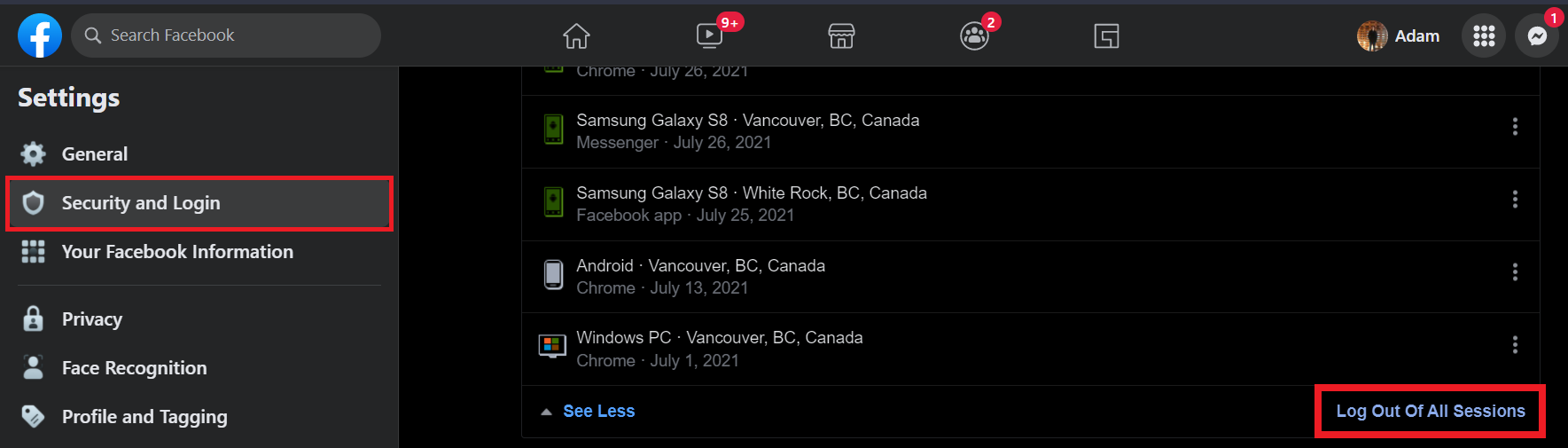Select Security and Login settings
The image size is (1568, 448).
[x=141, y=203]
